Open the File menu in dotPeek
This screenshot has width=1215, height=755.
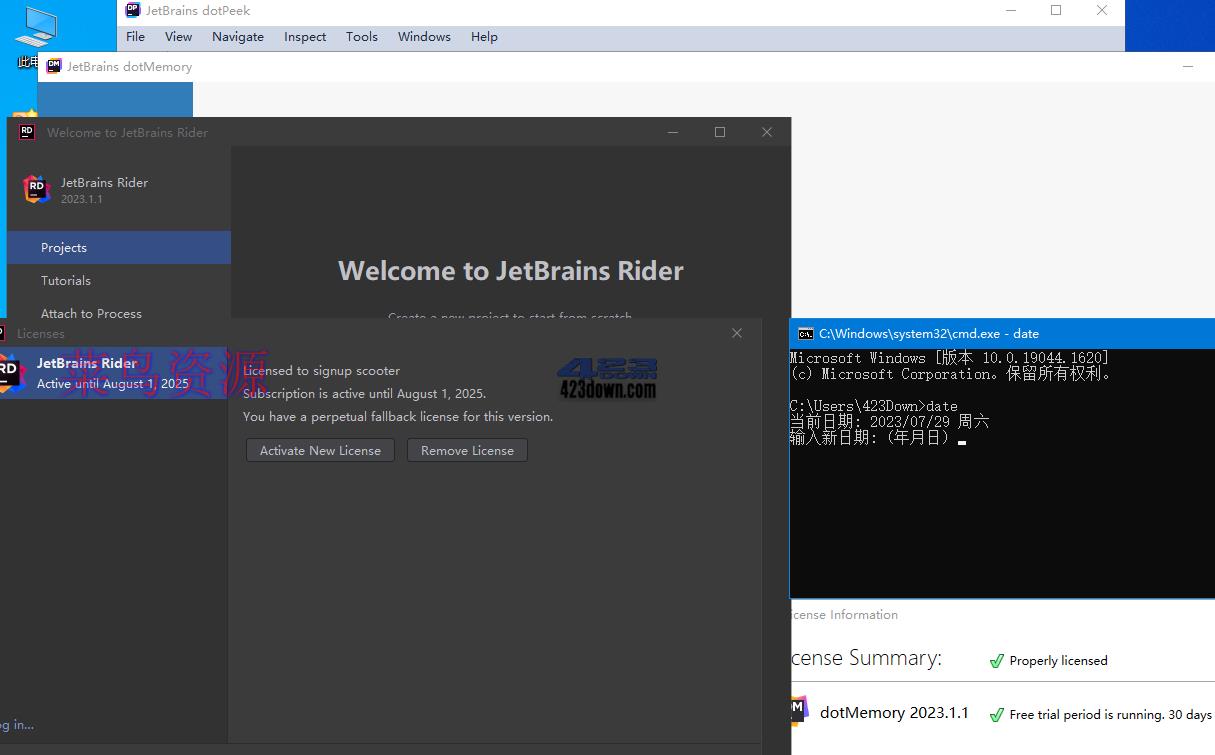click(x=135, y=37)
